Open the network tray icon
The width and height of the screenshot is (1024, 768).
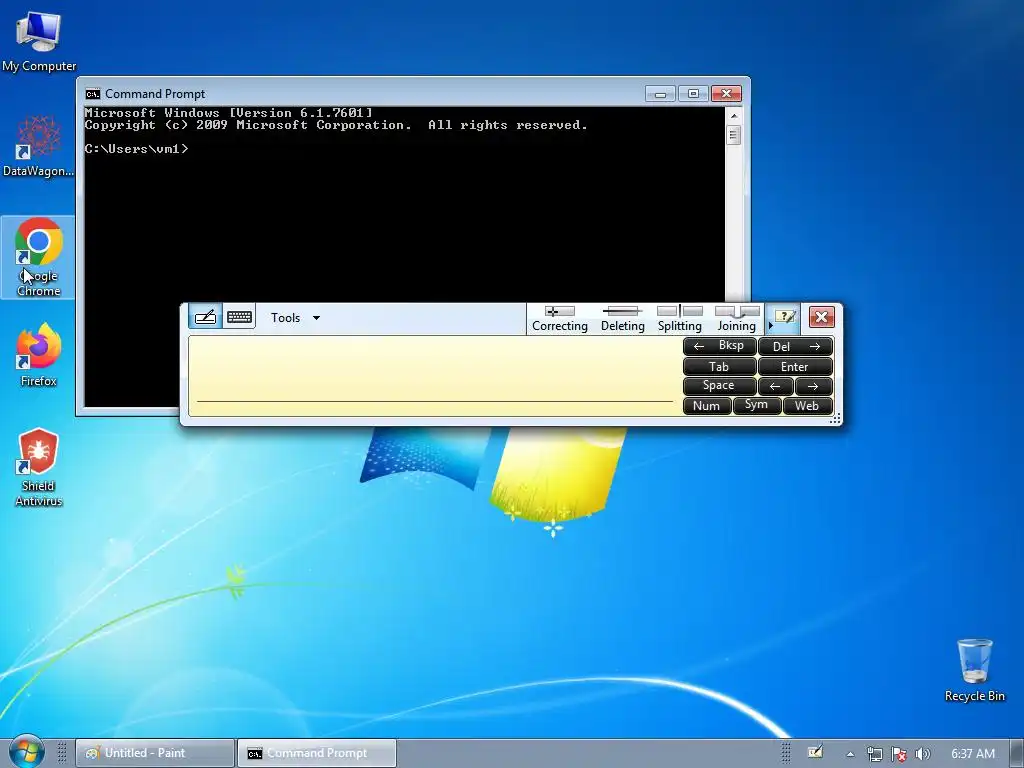coord(874,754)
